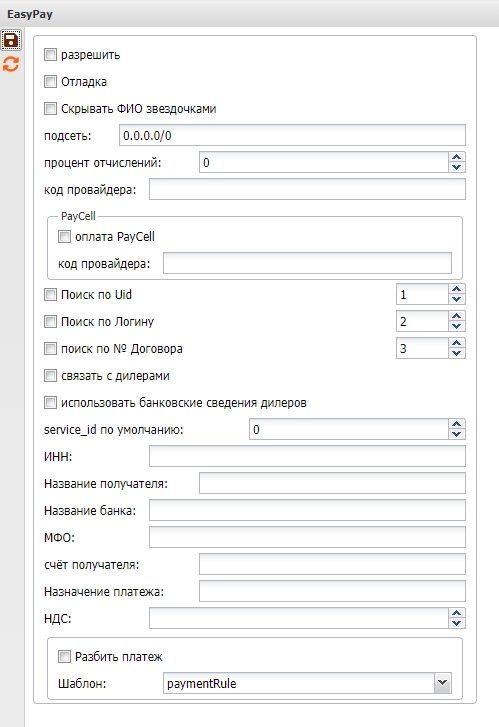The height and width of the screenshot is (727, 499).
Task: Click the подсеть input field
Action: point(292,135)
